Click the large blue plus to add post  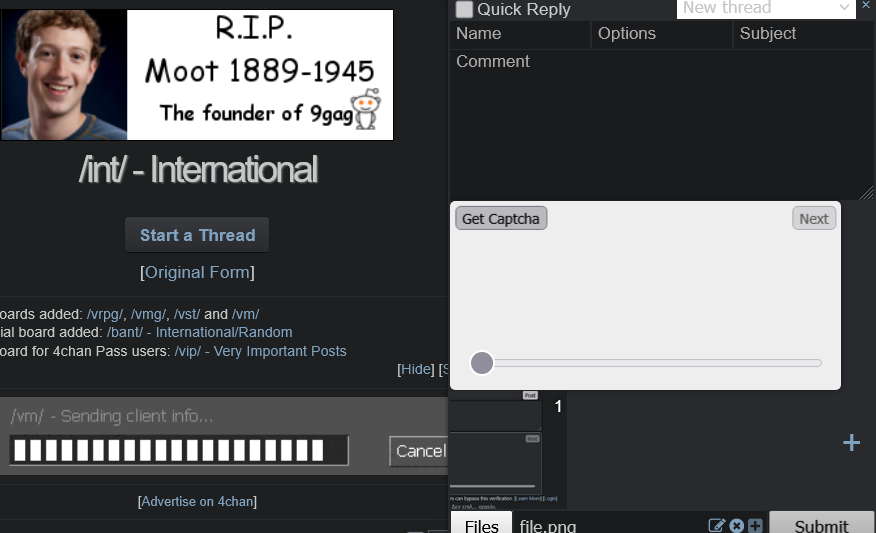[x=851, y=442]
